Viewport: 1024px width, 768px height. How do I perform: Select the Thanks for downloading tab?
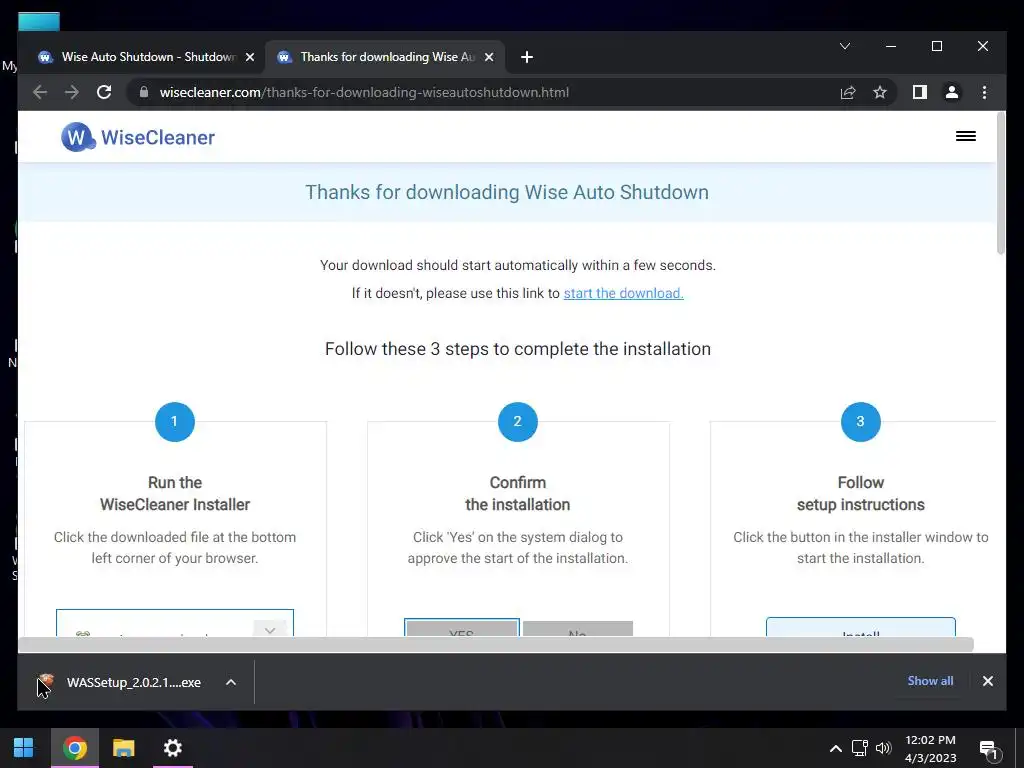(x=384, y=57)
